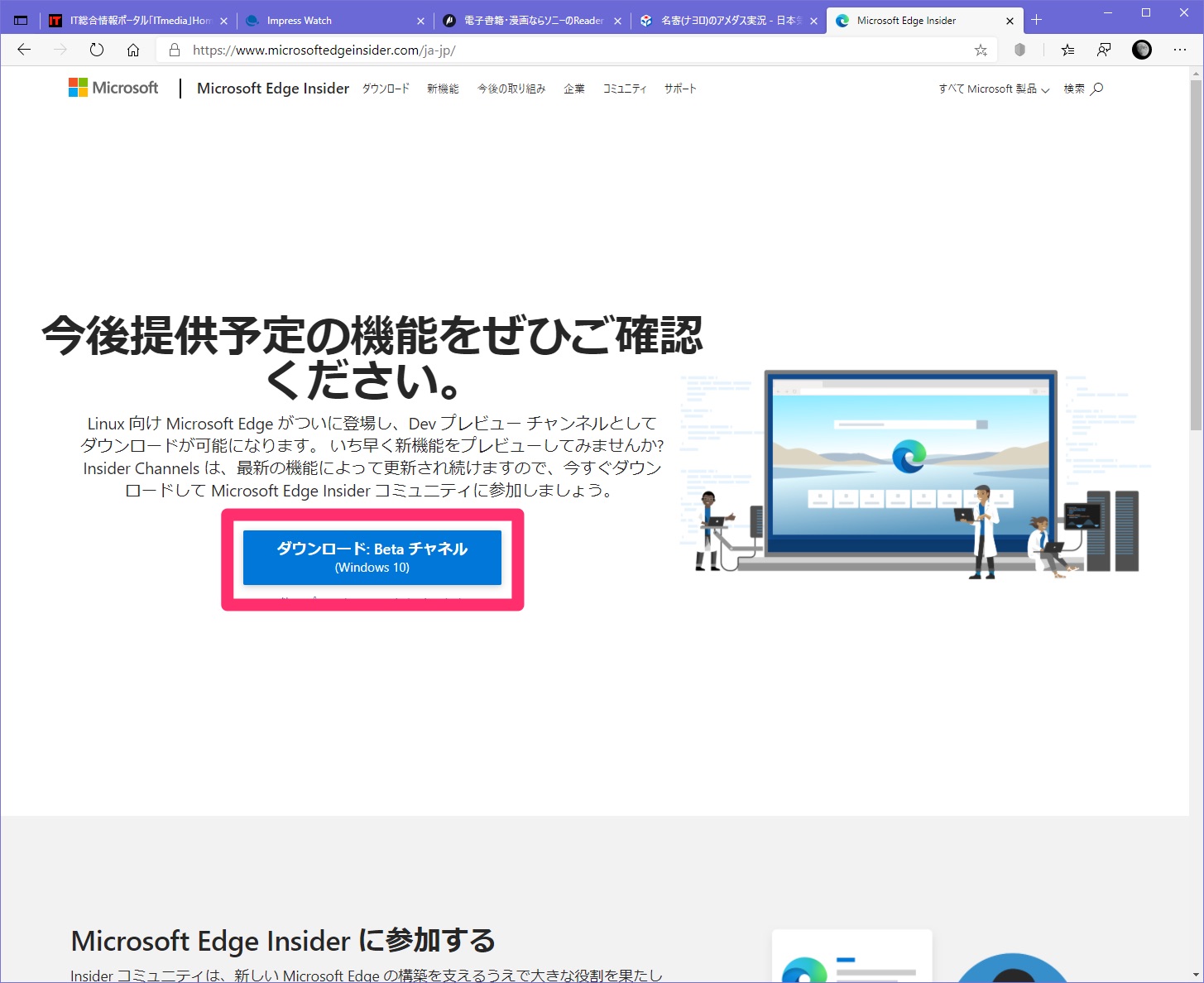This screenshot has height=983, width=1204.
Task: Open the tracking prevention shield icon
Action: [1019, 50]
